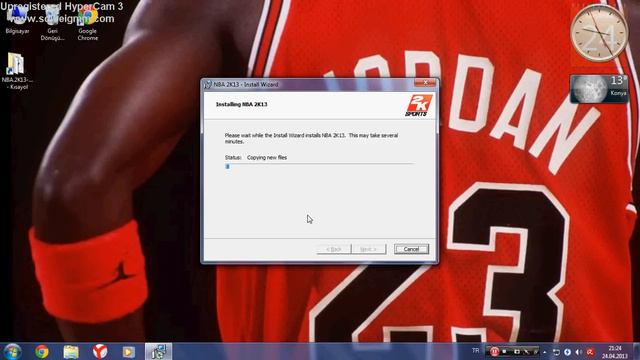Click the installer icon in title bar
The width and height of the screenshot is (640, 360).
[208, 84]
